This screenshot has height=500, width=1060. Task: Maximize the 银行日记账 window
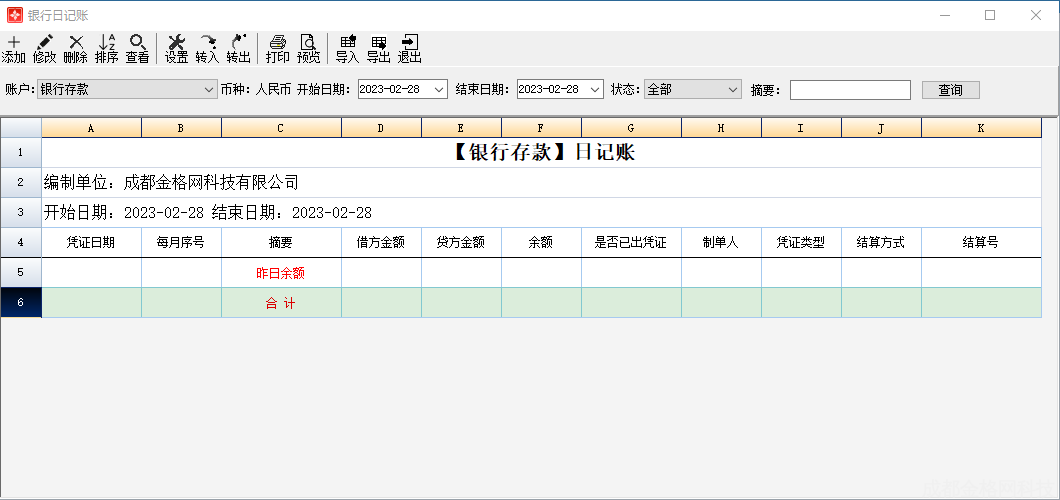click(990, 15)
